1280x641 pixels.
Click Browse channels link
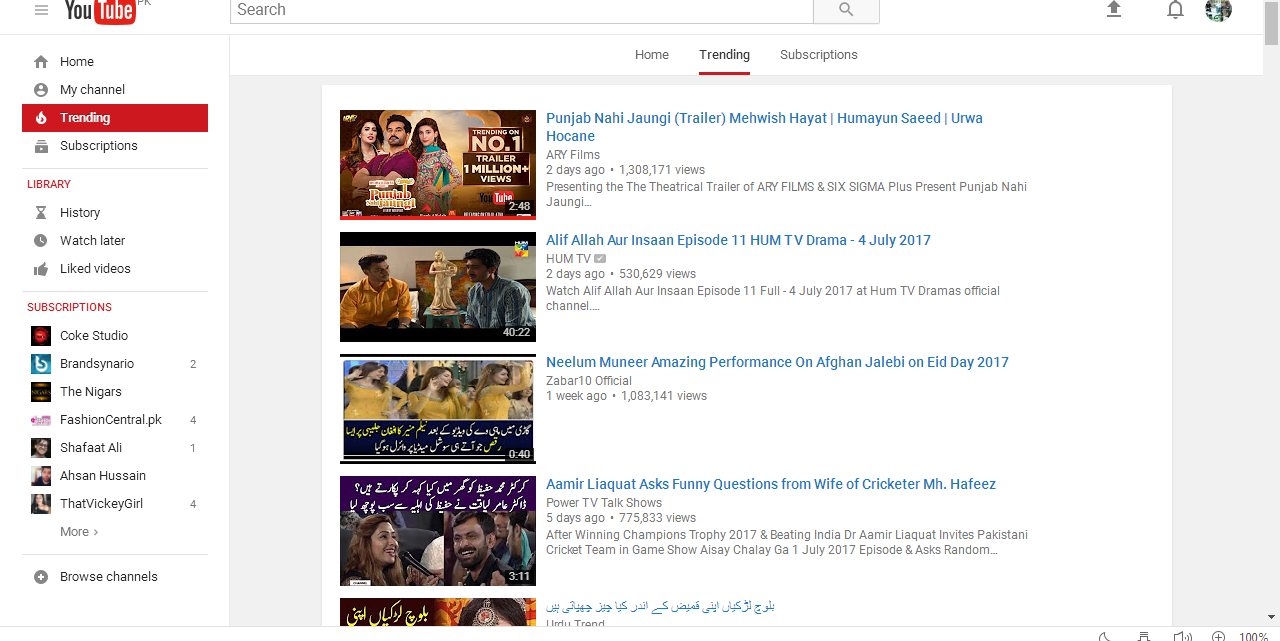(x=109, y=577)
